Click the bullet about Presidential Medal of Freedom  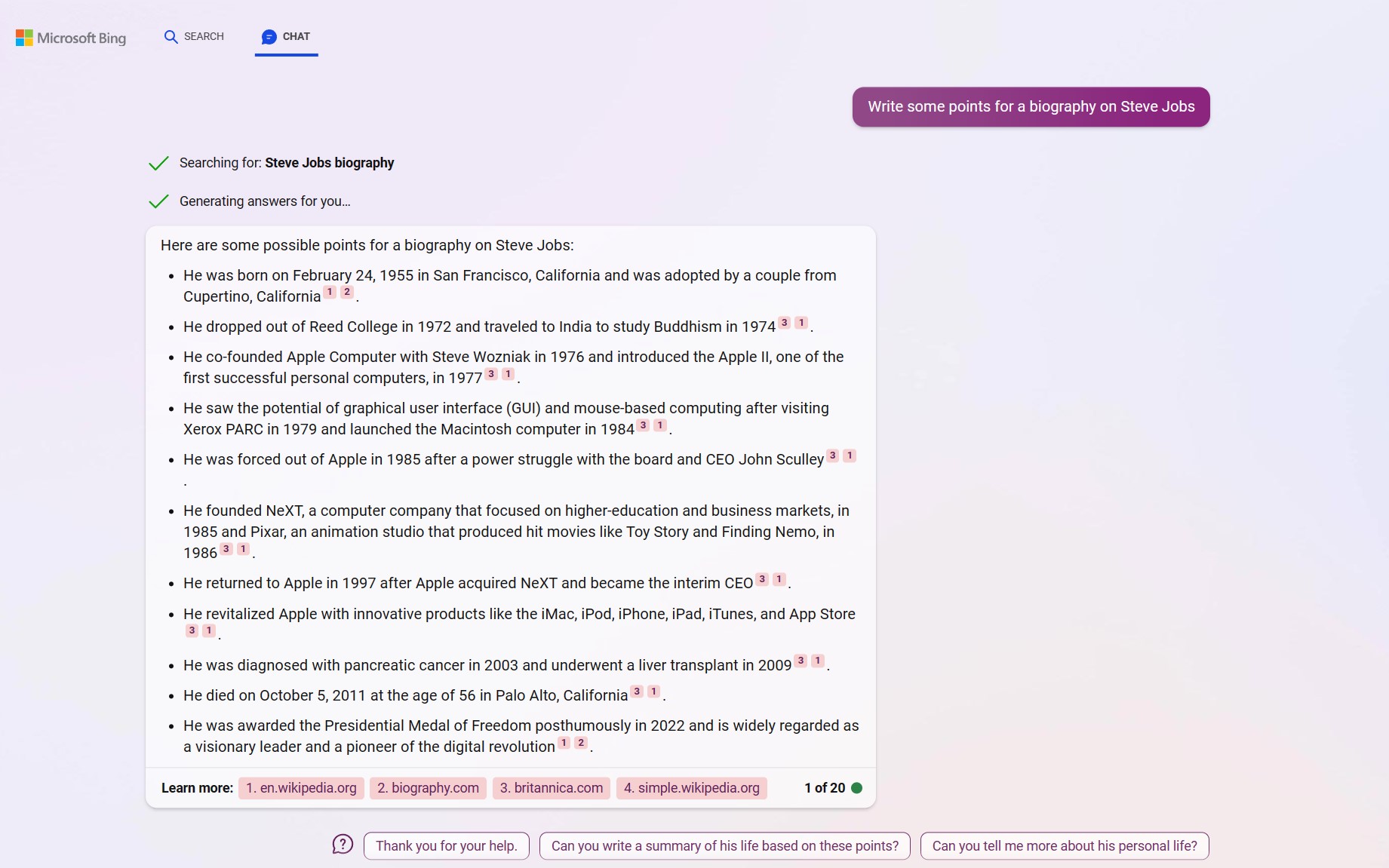click(521, 736)
